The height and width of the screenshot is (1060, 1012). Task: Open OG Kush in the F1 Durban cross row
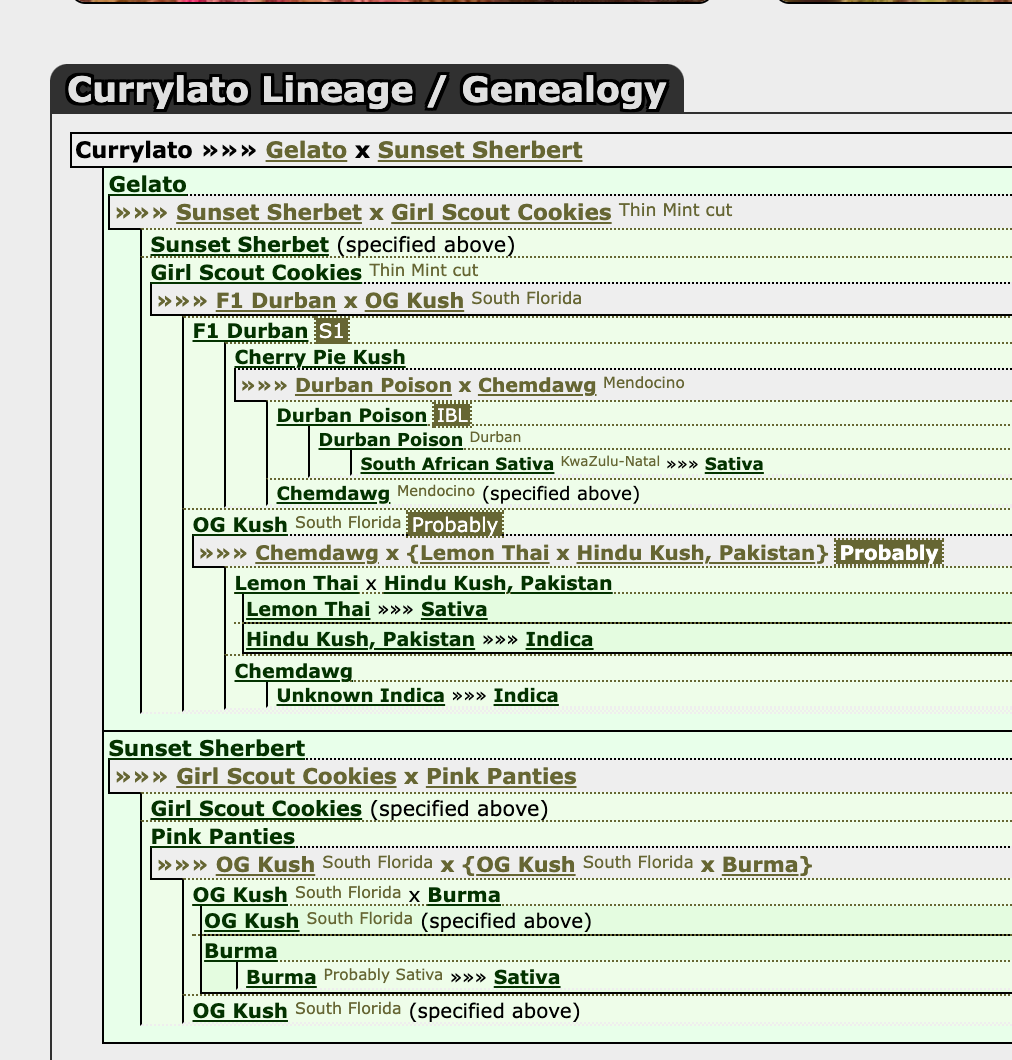(414, 300)
